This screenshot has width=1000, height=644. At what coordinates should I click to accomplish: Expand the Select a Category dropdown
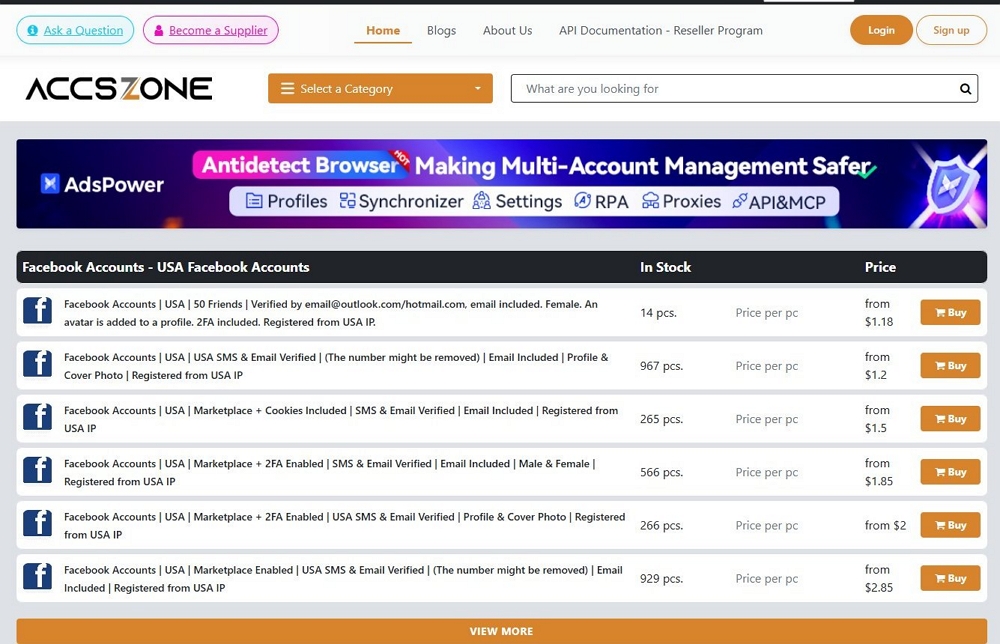pyautogui.click(x=380, y=89)
